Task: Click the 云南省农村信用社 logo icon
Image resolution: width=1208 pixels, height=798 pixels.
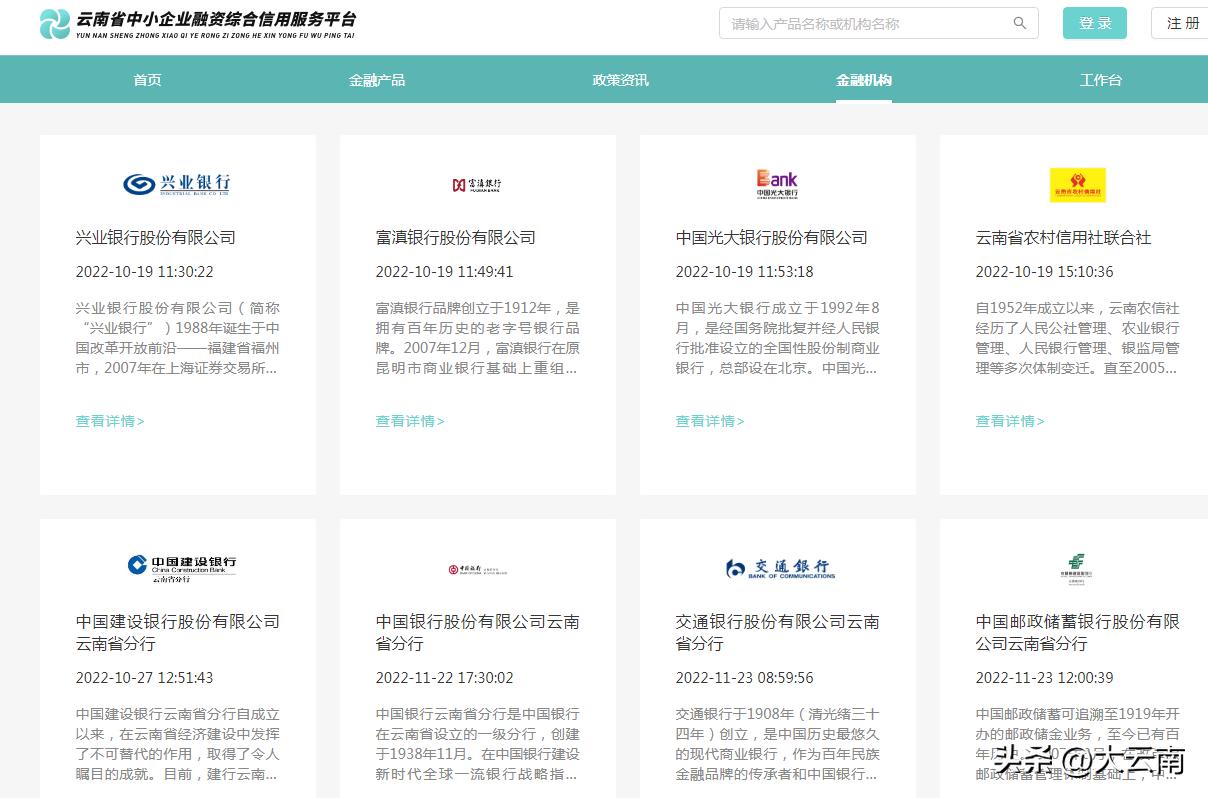Action: (1077, 184)
